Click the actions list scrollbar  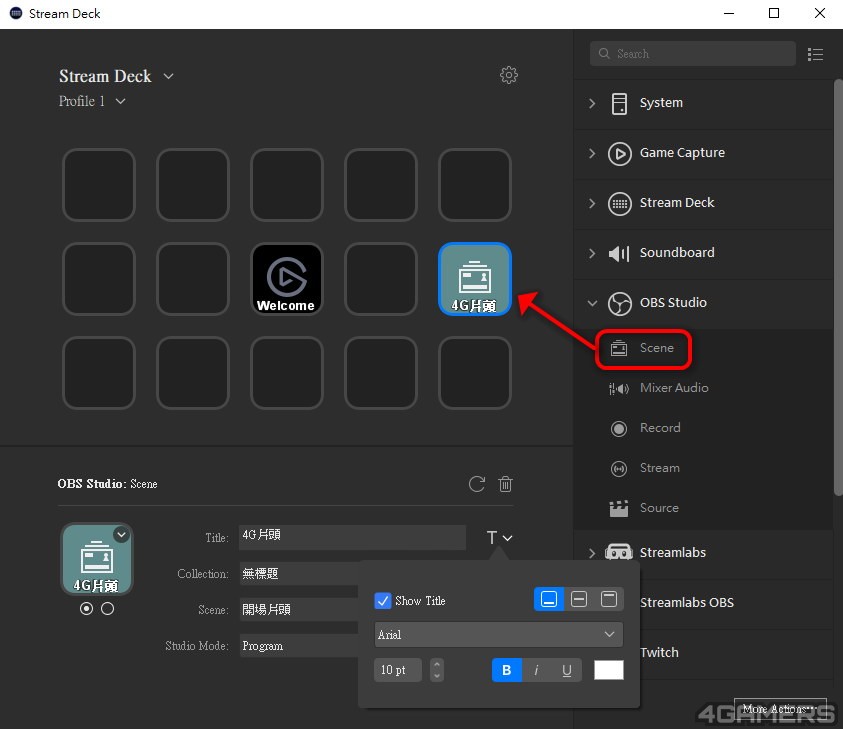pos(838,288)
